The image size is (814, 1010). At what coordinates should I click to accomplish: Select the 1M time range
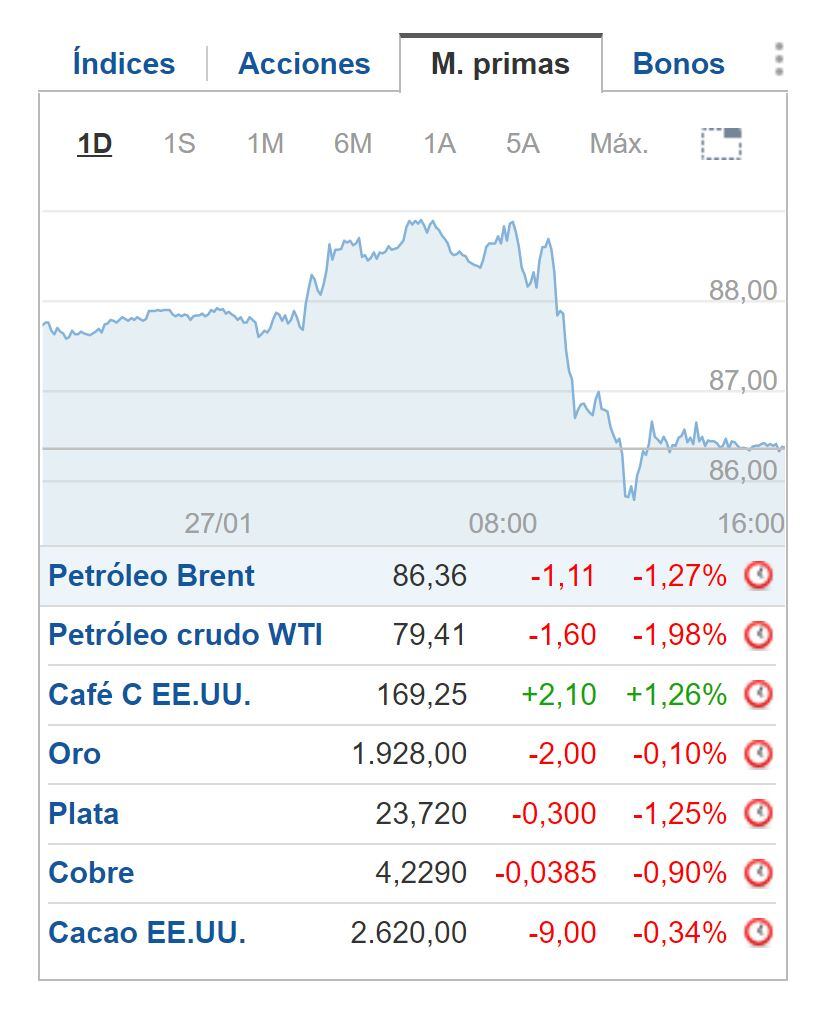tap(267, 144)
